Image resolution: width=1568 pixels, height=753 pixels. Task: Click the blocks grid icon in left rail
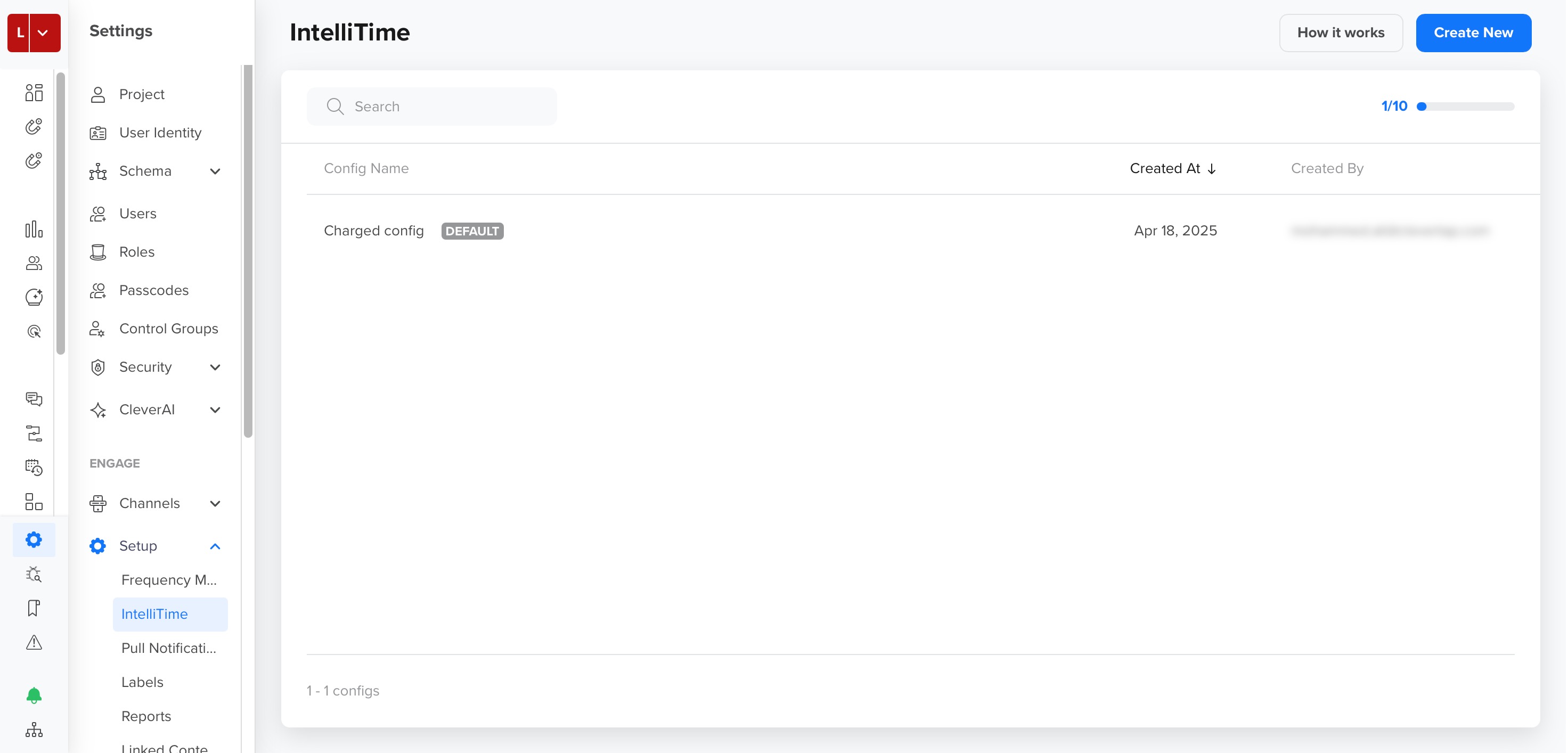34,502
